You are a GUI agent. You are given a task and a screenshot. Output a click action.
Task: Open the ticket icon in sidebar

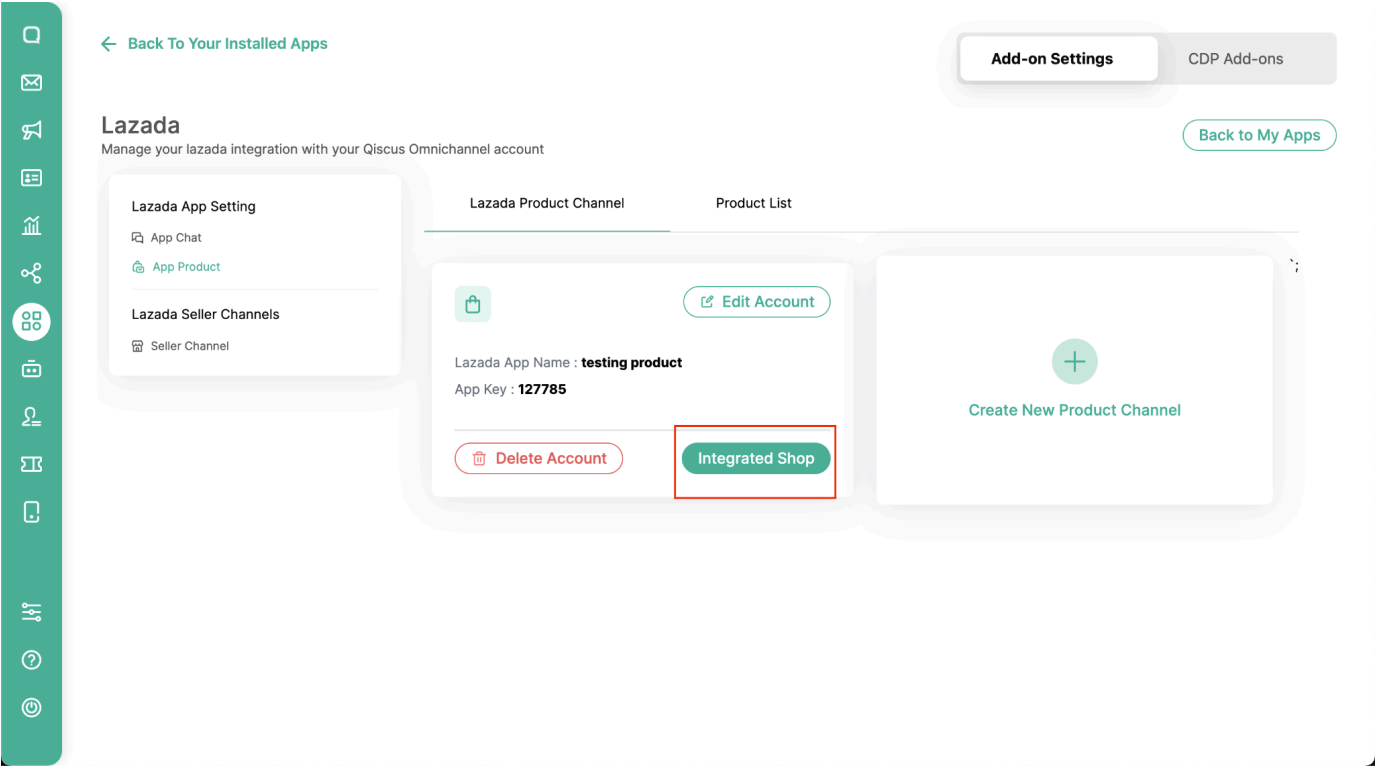(x=31, y=464)
